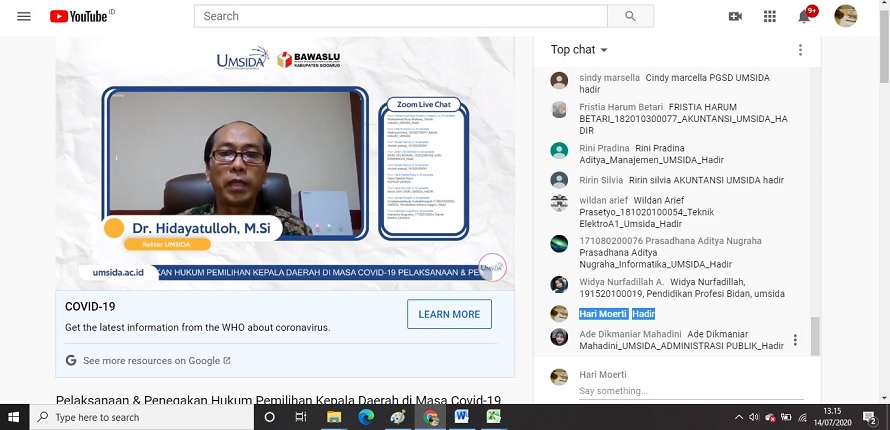
Task: Click the Say something chat input
Action: (680, 391)
